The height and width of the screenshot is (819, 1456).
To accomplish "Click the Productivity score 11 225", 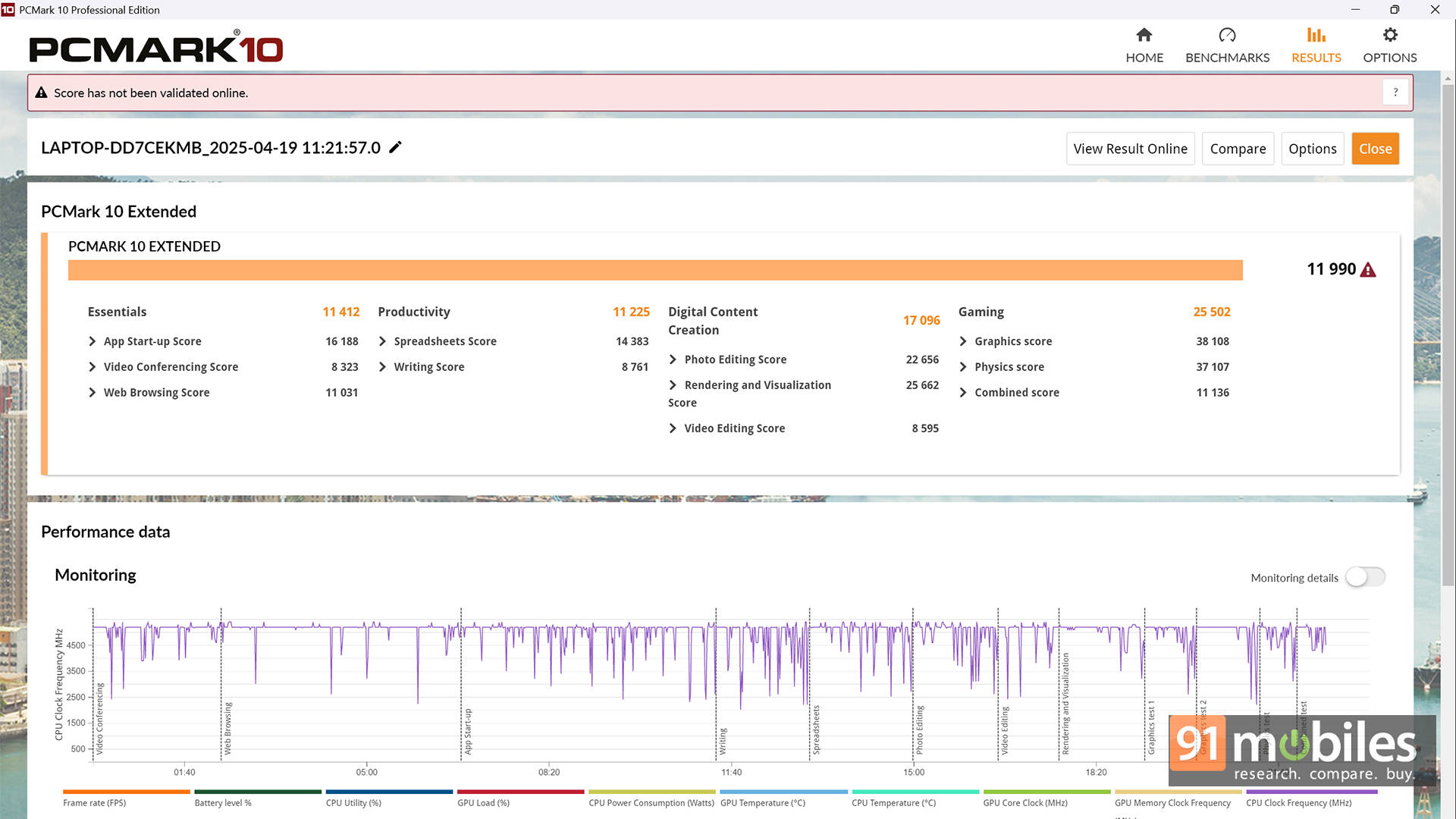I will (631, 312).
